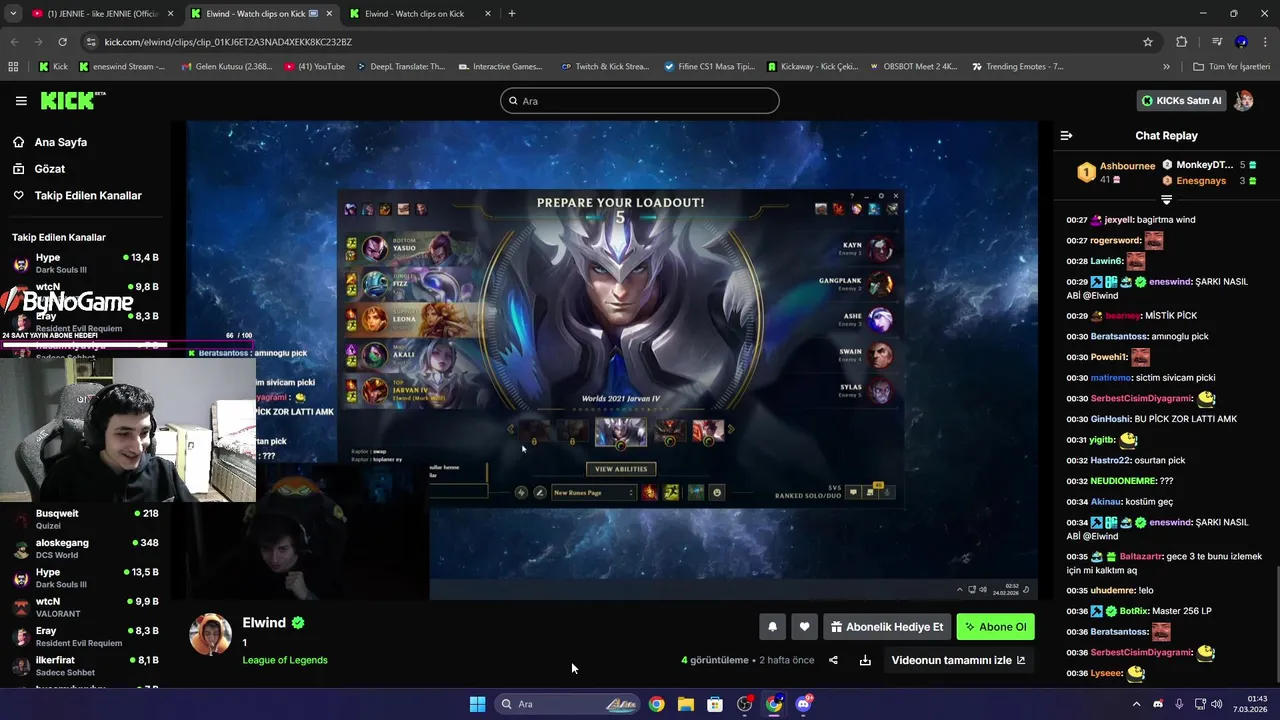Open File Explorer from the taskbar
This screenshot has width=1280, height=720.
[686, 704]
